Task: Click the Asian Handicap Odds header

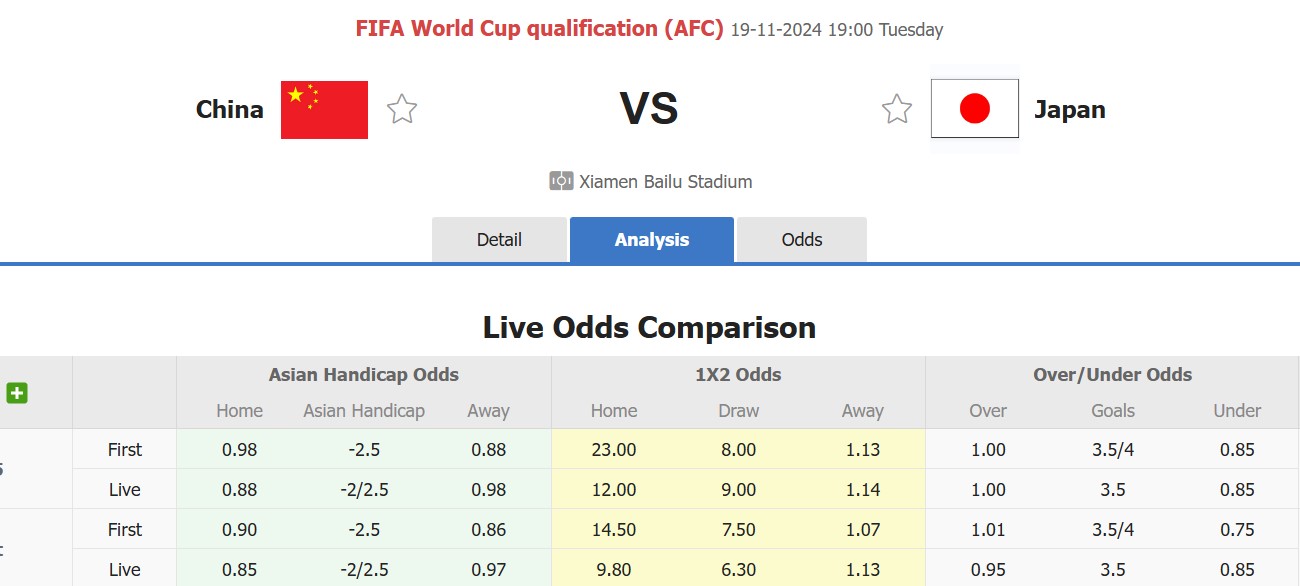Action: [363, 375]
